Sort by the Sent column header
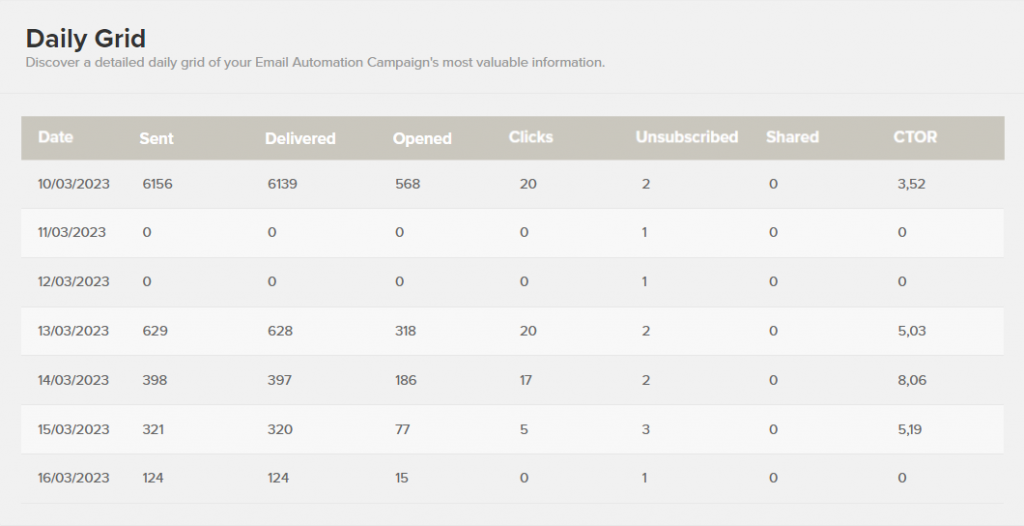Image resolution: width=1024 pixels, height=526 pixels. click(x=156, y=139)
